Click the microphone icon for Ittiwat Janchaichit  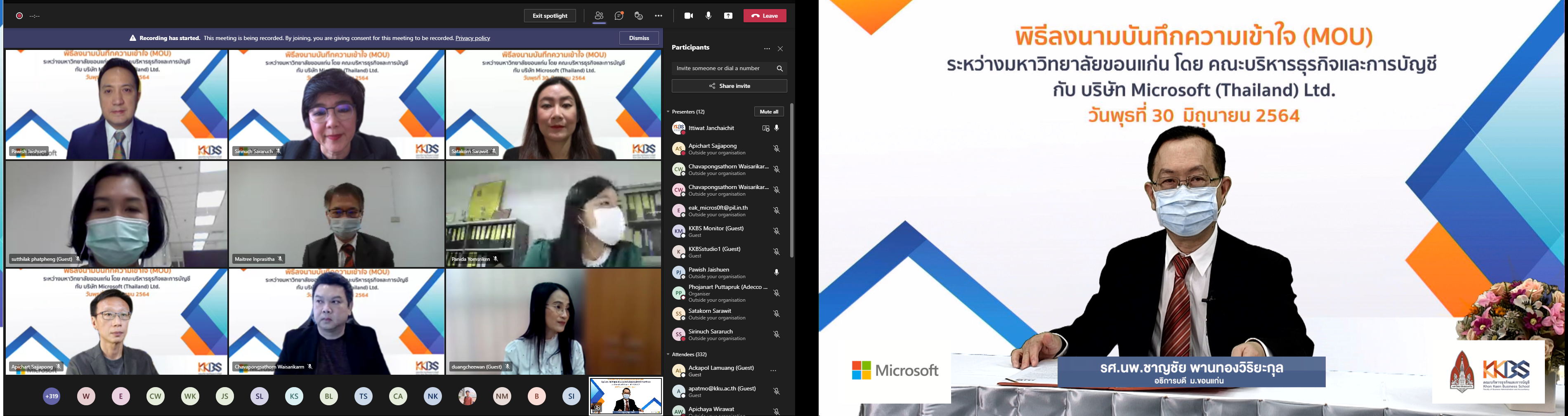(x=777, y=128)
